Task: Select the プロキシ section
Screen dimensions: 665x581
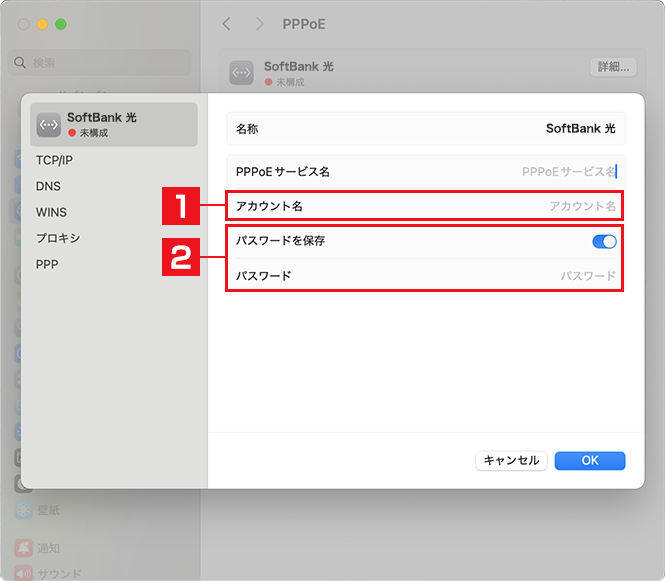Action: (57, 238)
